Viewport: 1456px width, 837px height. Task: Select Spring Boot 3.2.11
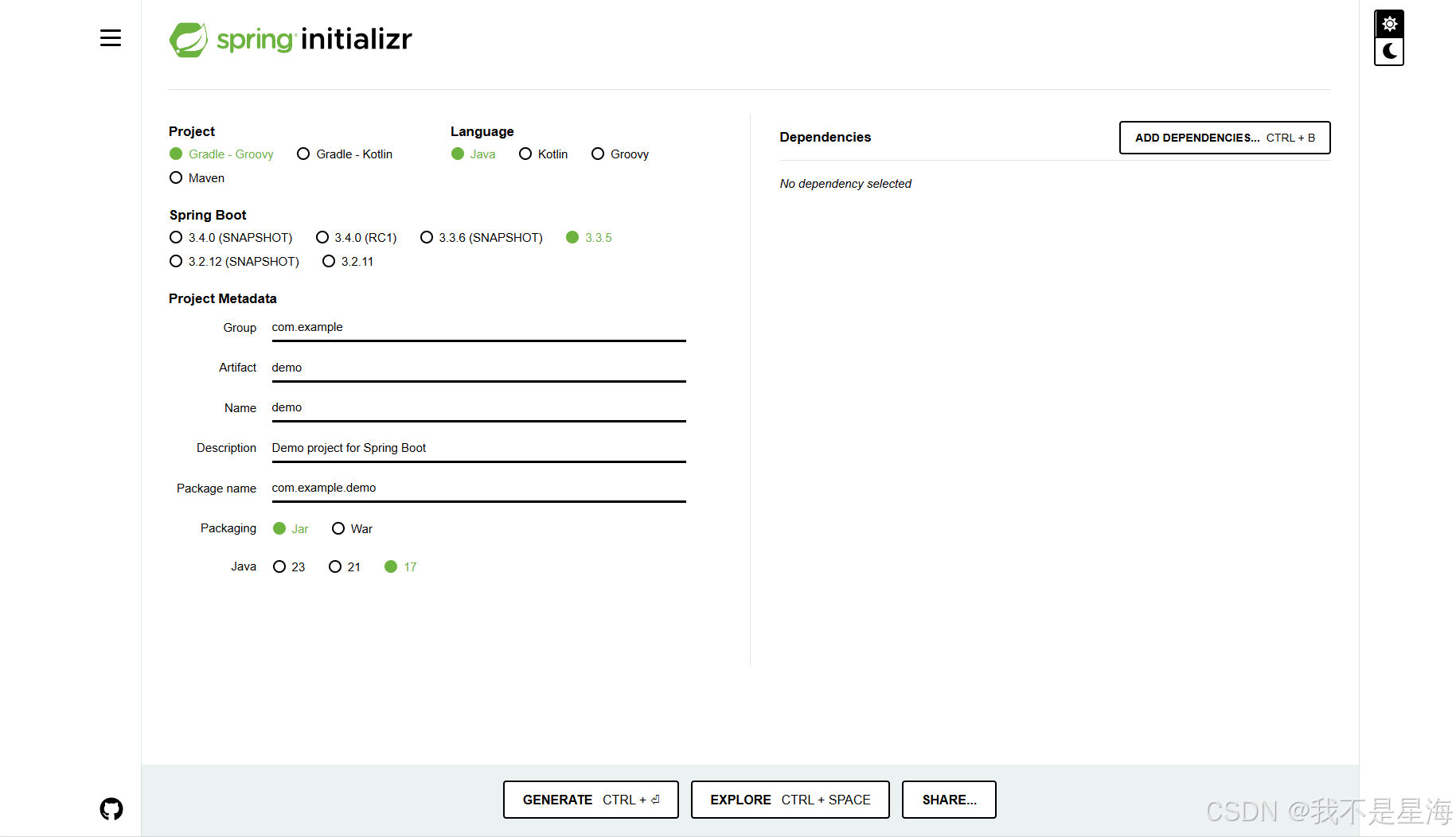pos(348,262)
